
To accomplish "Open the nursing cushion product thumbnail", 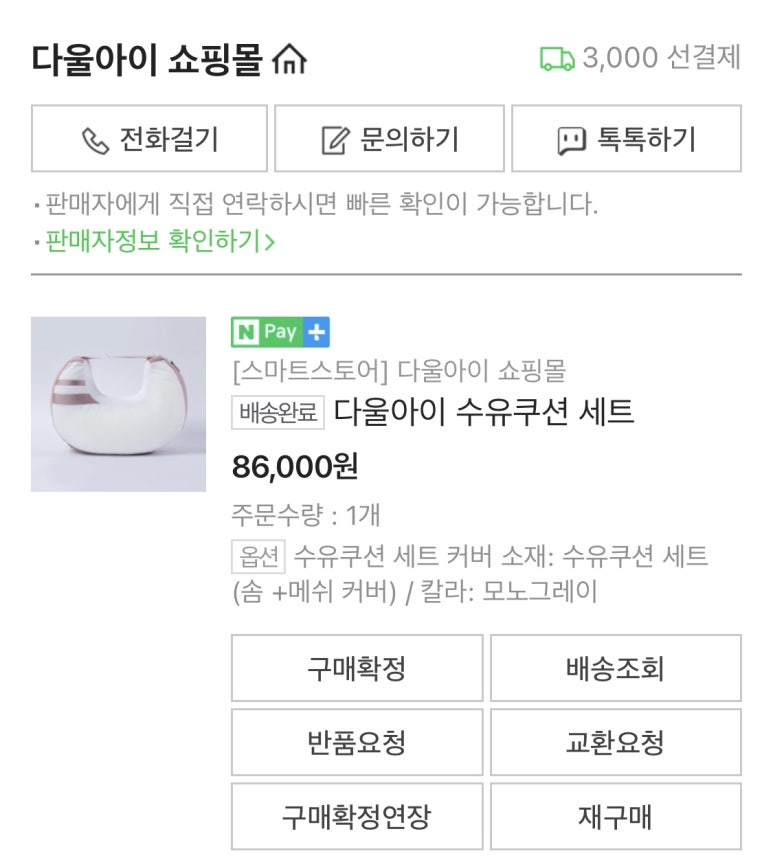I will click(x=118, y=404).
